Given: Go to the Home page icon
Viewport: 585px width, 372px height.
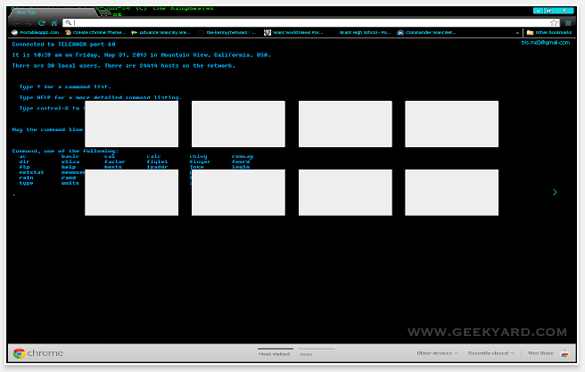Looking at the screenshot, I should pyautogui.click(x=54, y=23).
